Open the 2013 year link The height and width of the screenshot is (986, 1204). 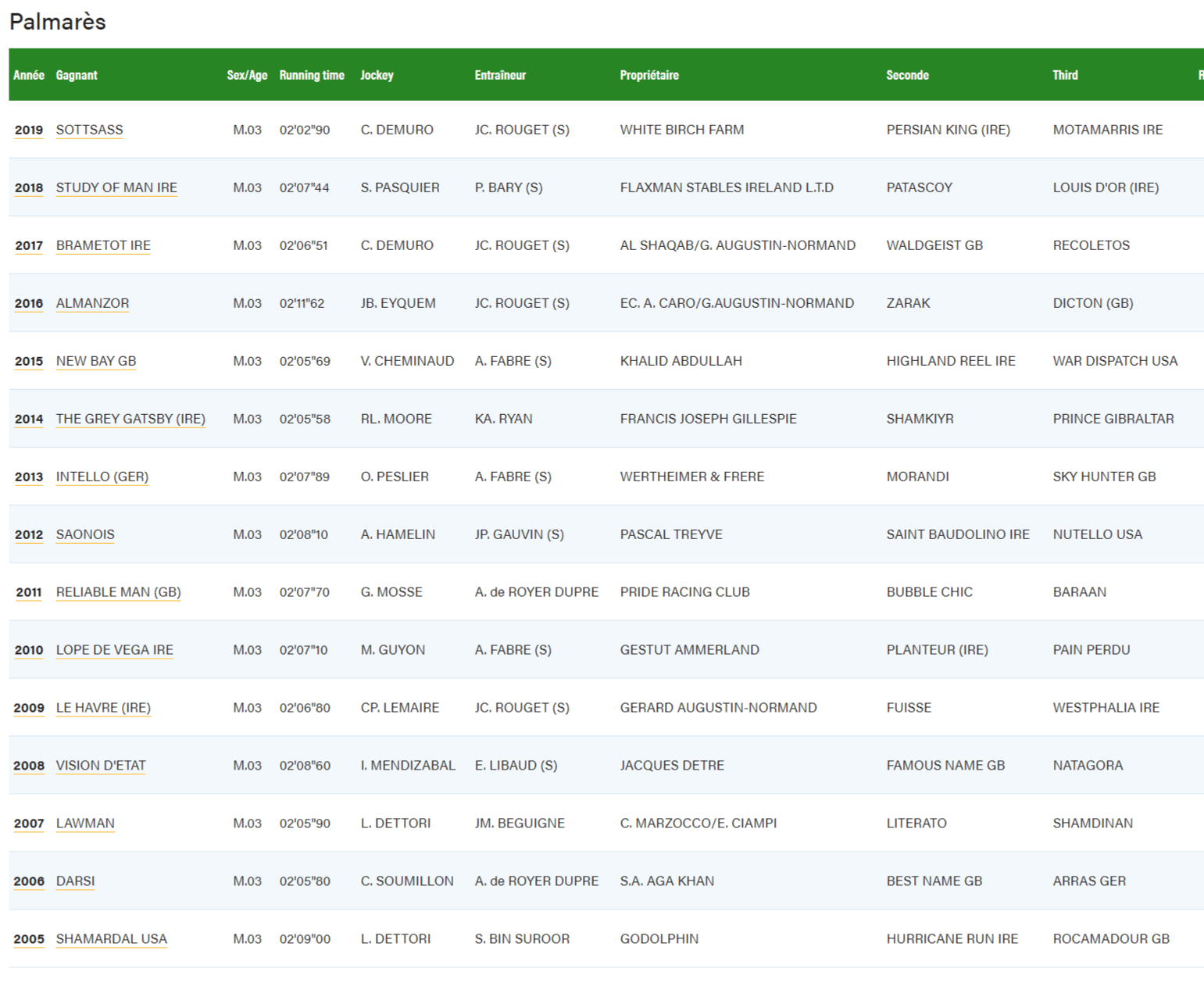point(29,477)
